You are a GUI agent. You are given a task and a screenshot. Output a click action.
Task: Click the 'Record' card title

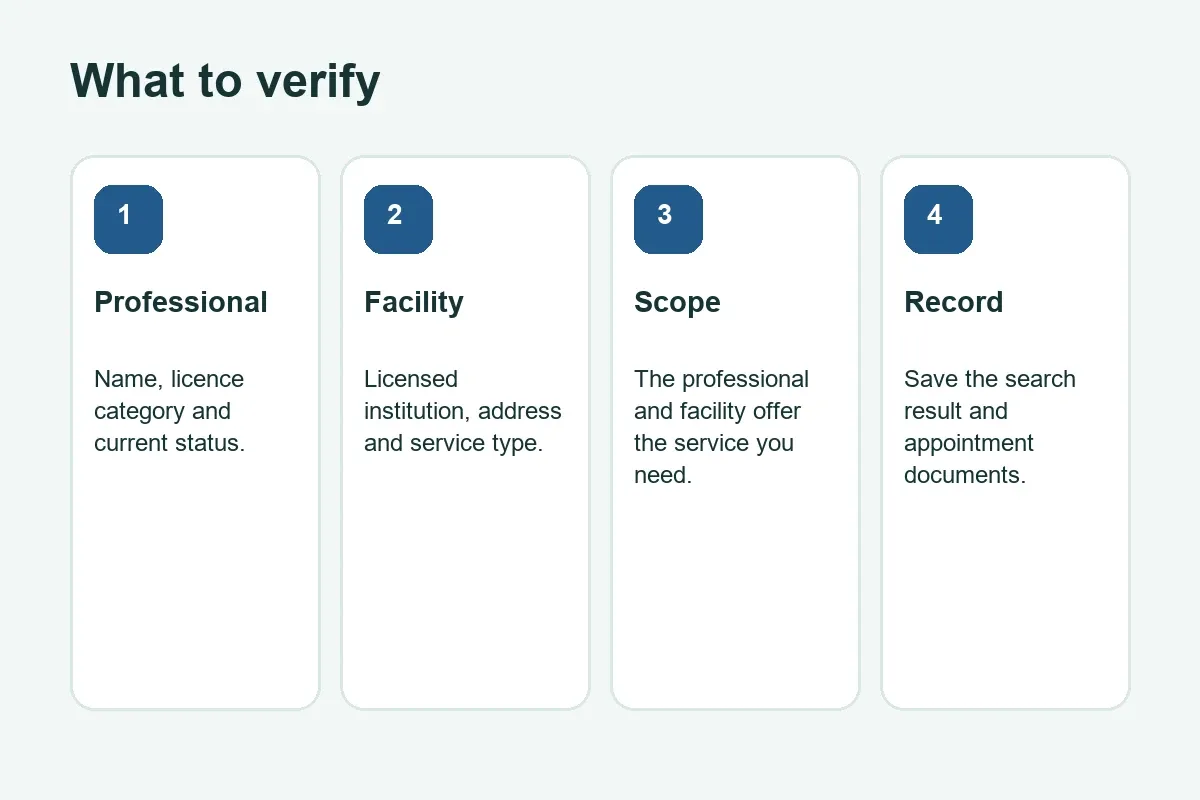point(953,302)
